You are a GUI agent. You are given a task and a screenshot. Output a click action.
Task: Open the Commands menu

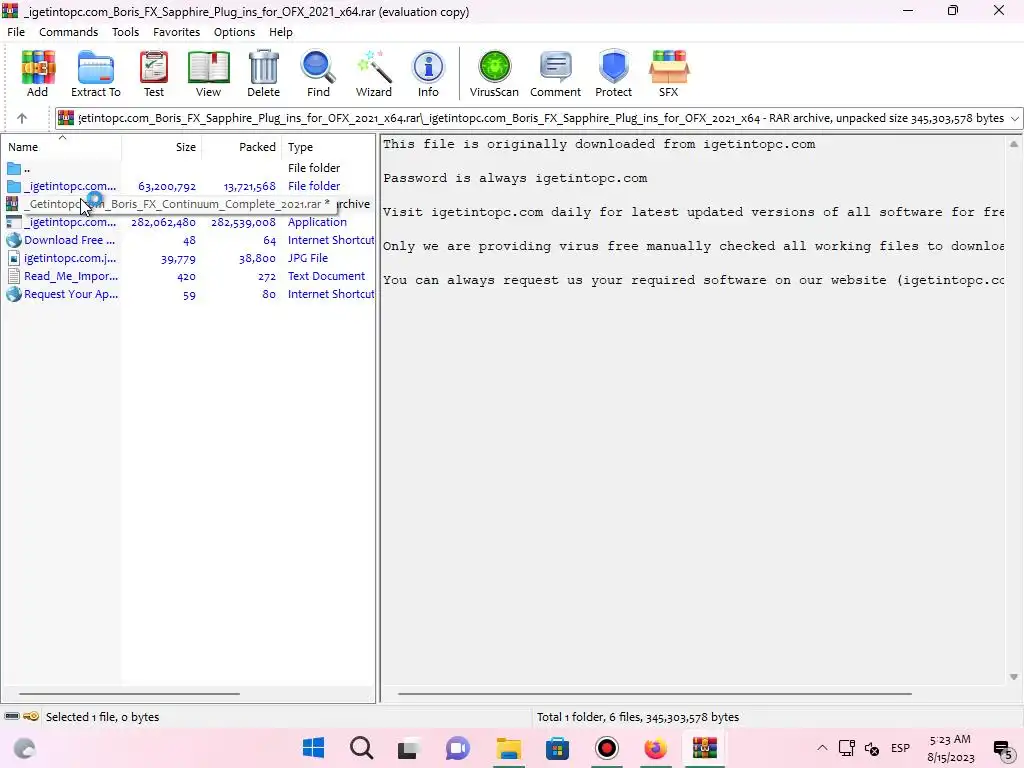[x=69, y=32]
